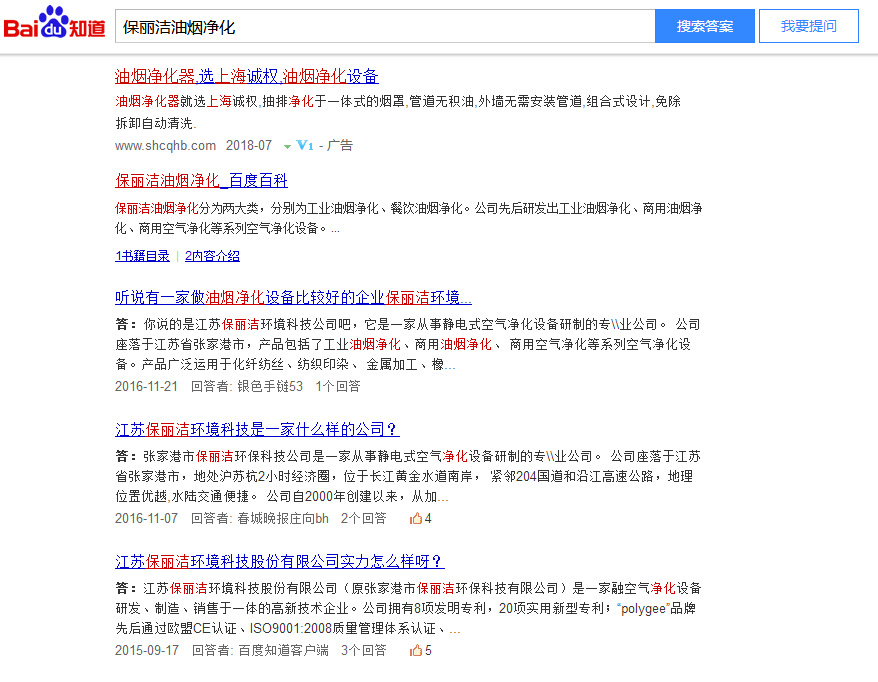Click the 2内容介绍 link
The height and width of the screenshot is (682, 878).
(212, 256)
